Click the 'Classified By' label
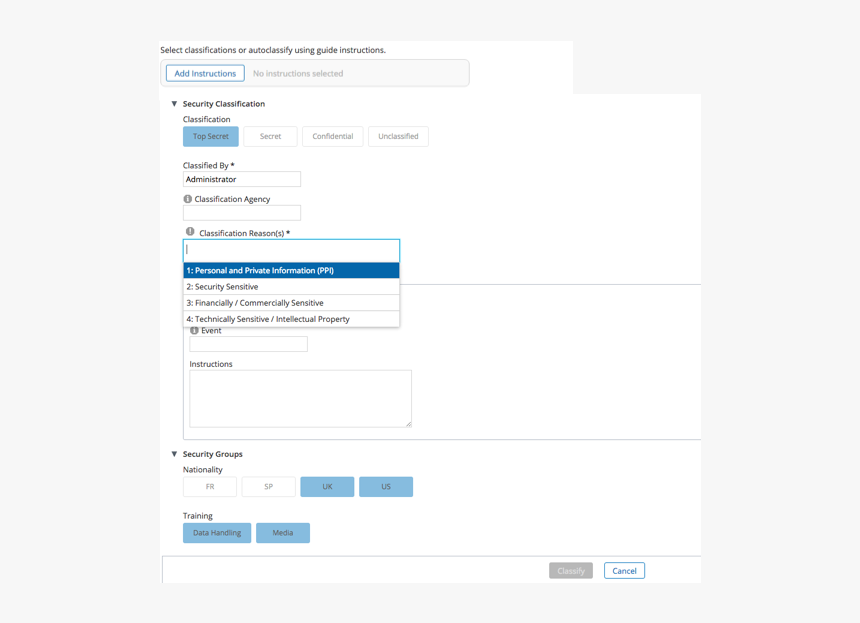The width and height of the screenshot is (860, 623). pyautogui.click(x=208, y=165)
